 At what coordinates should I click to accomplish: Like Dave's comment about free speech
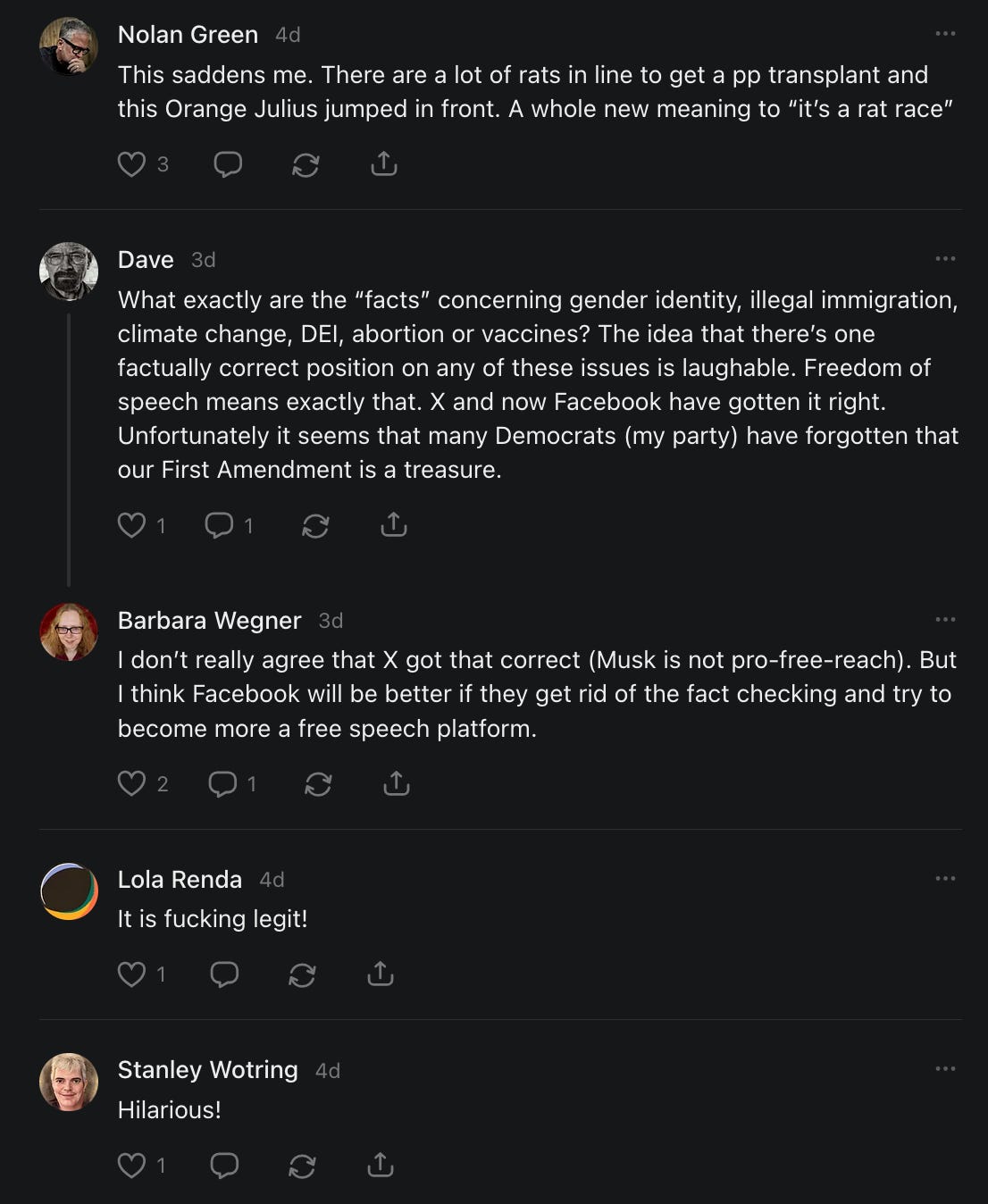[132, 525]
